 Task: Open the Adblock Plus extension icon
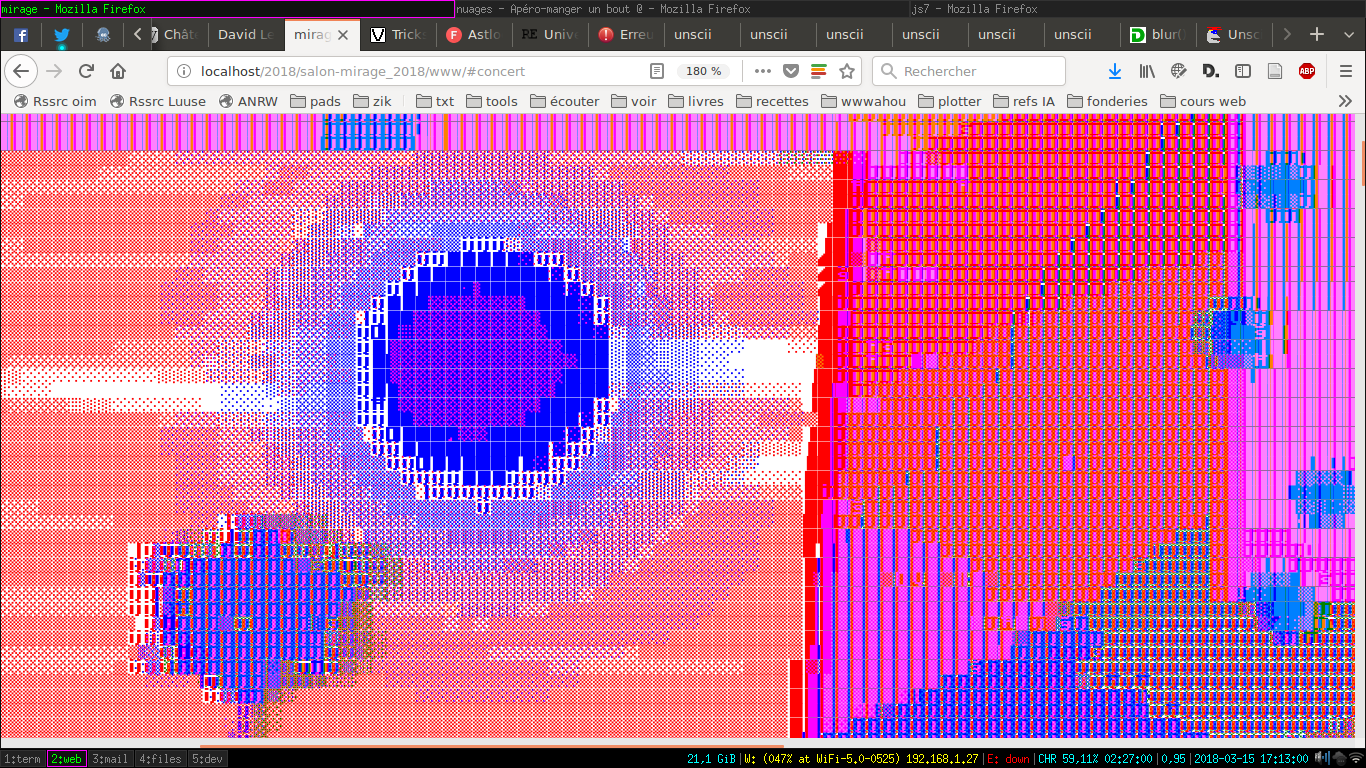click(1306, 71)
